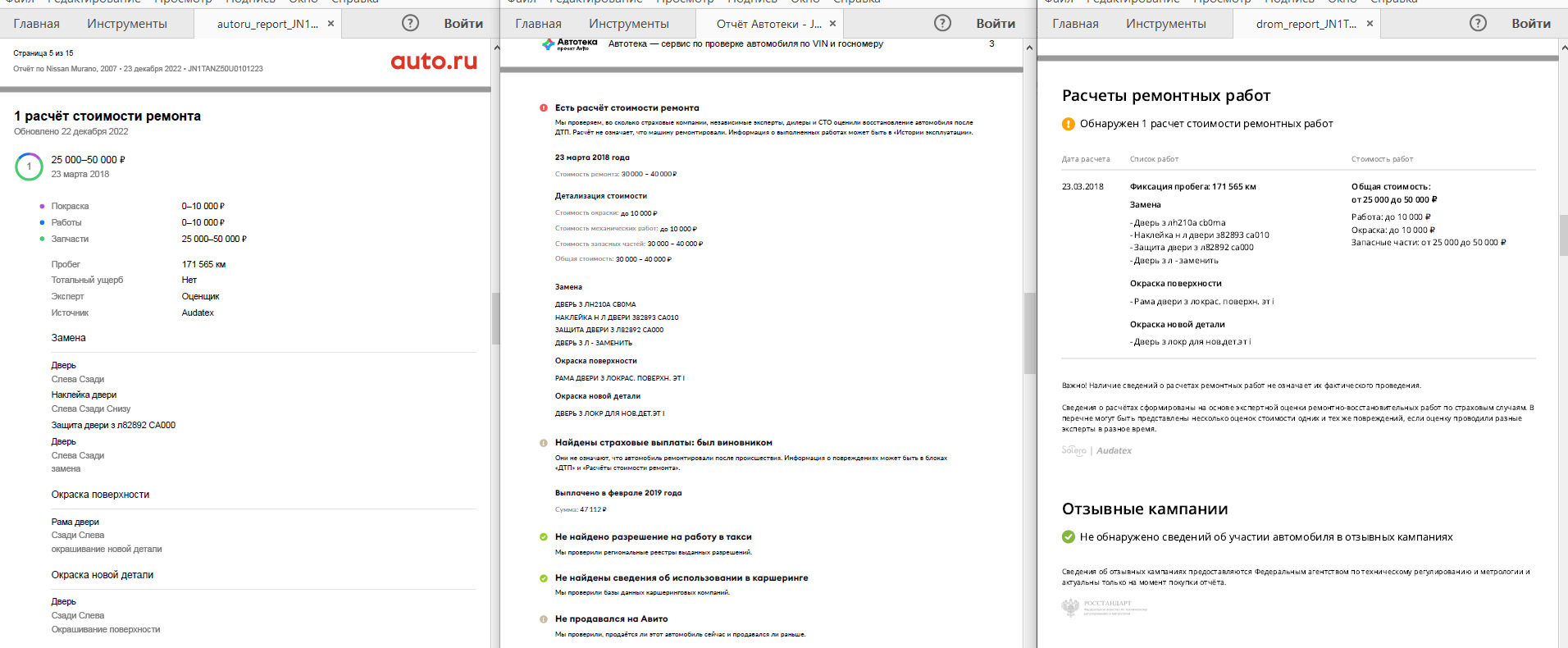Click grey icon beside Не продавался на Авито

543,619
